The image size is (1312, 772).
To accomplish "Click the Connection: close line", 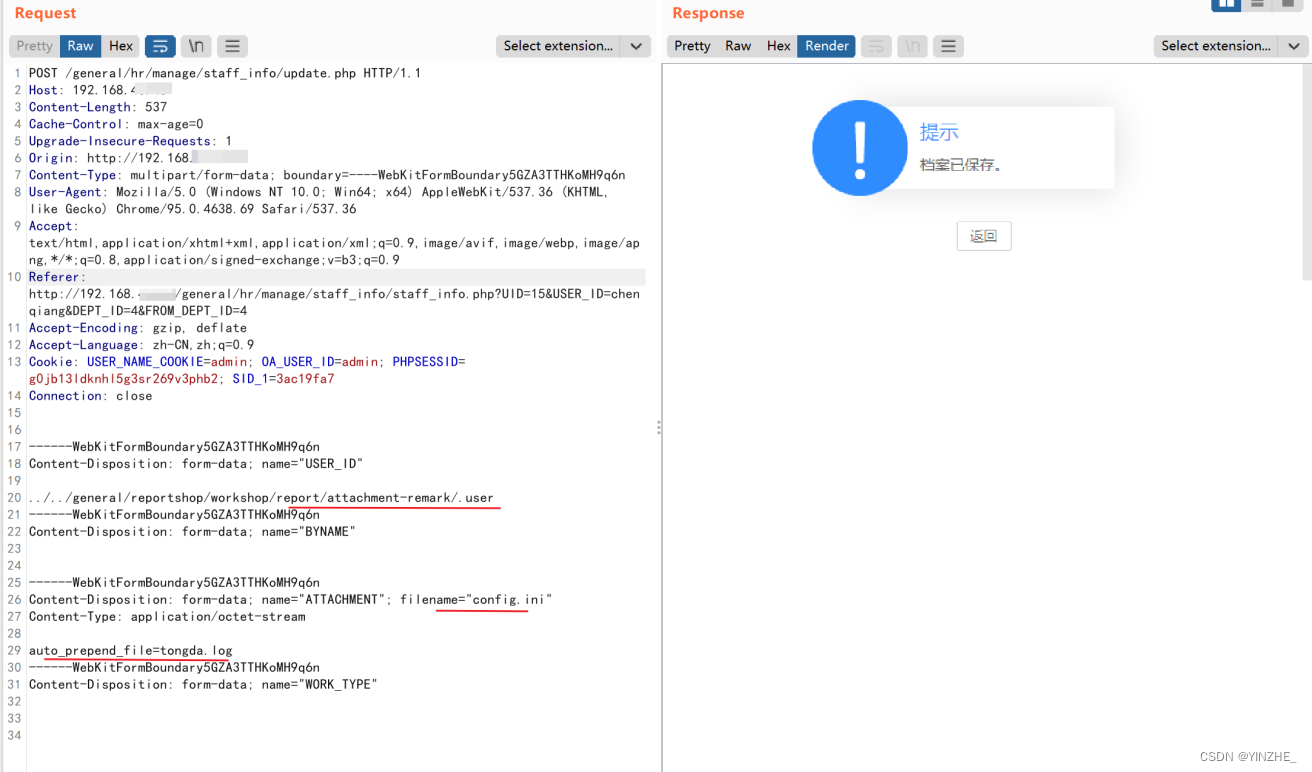I will (91, 396).
